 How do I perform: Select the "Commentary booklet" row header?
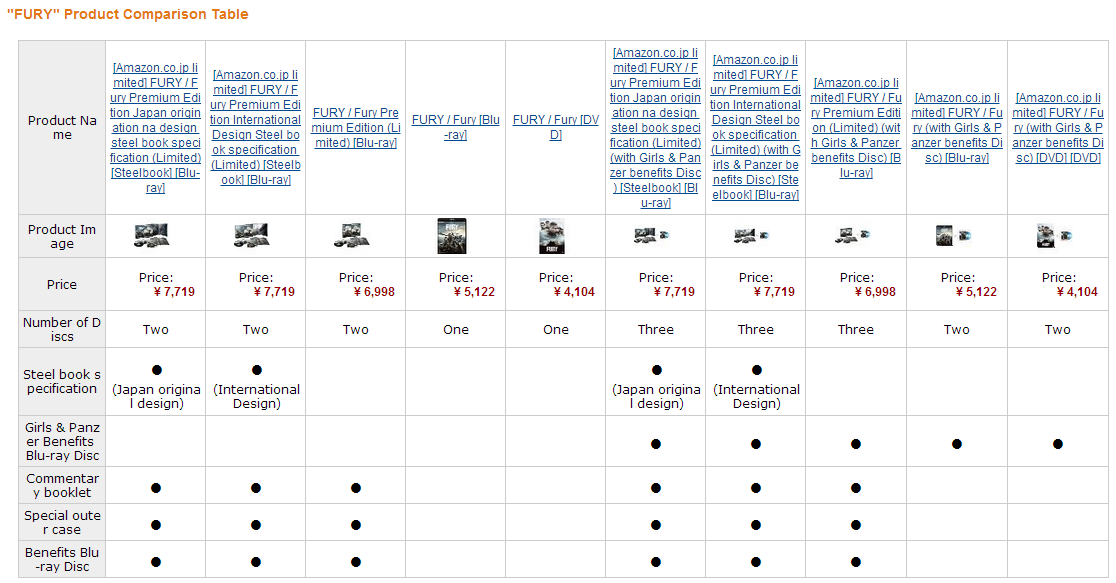pos(62,485)
